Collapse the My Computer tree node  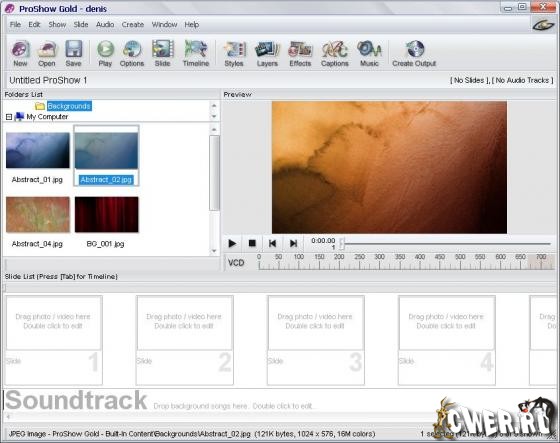point(9,117)
